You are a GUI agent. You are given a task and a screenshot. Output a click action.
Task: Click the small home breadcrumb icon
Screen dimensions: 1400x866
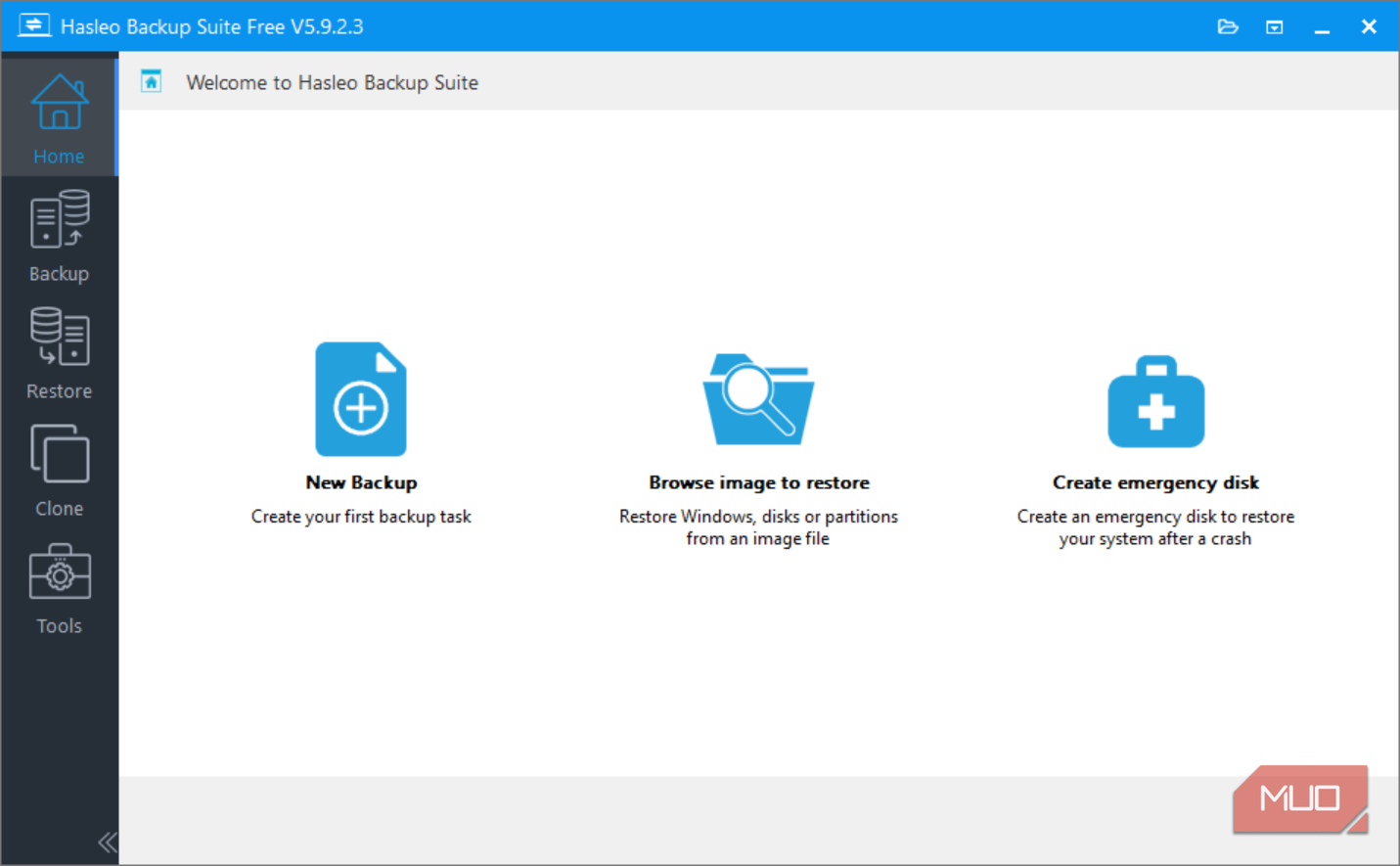tap(151, 81)
